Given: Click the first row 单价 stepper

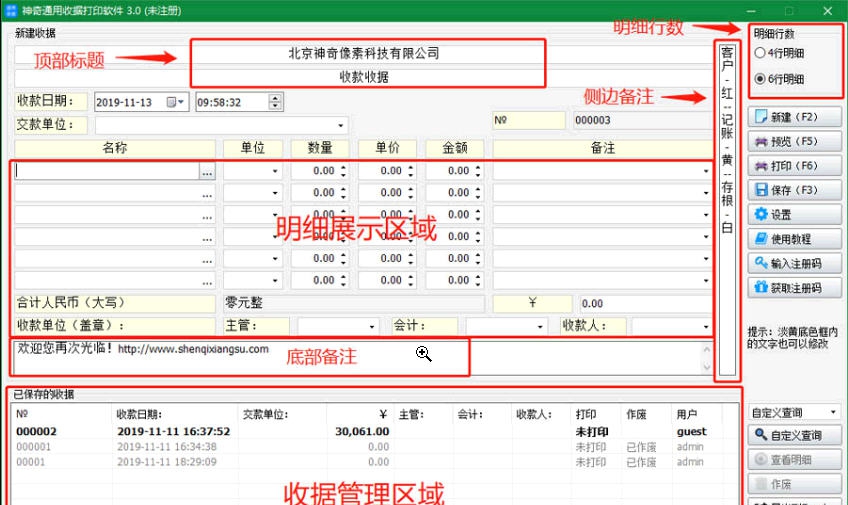Looking at the screenshot, I should [411, 171].
